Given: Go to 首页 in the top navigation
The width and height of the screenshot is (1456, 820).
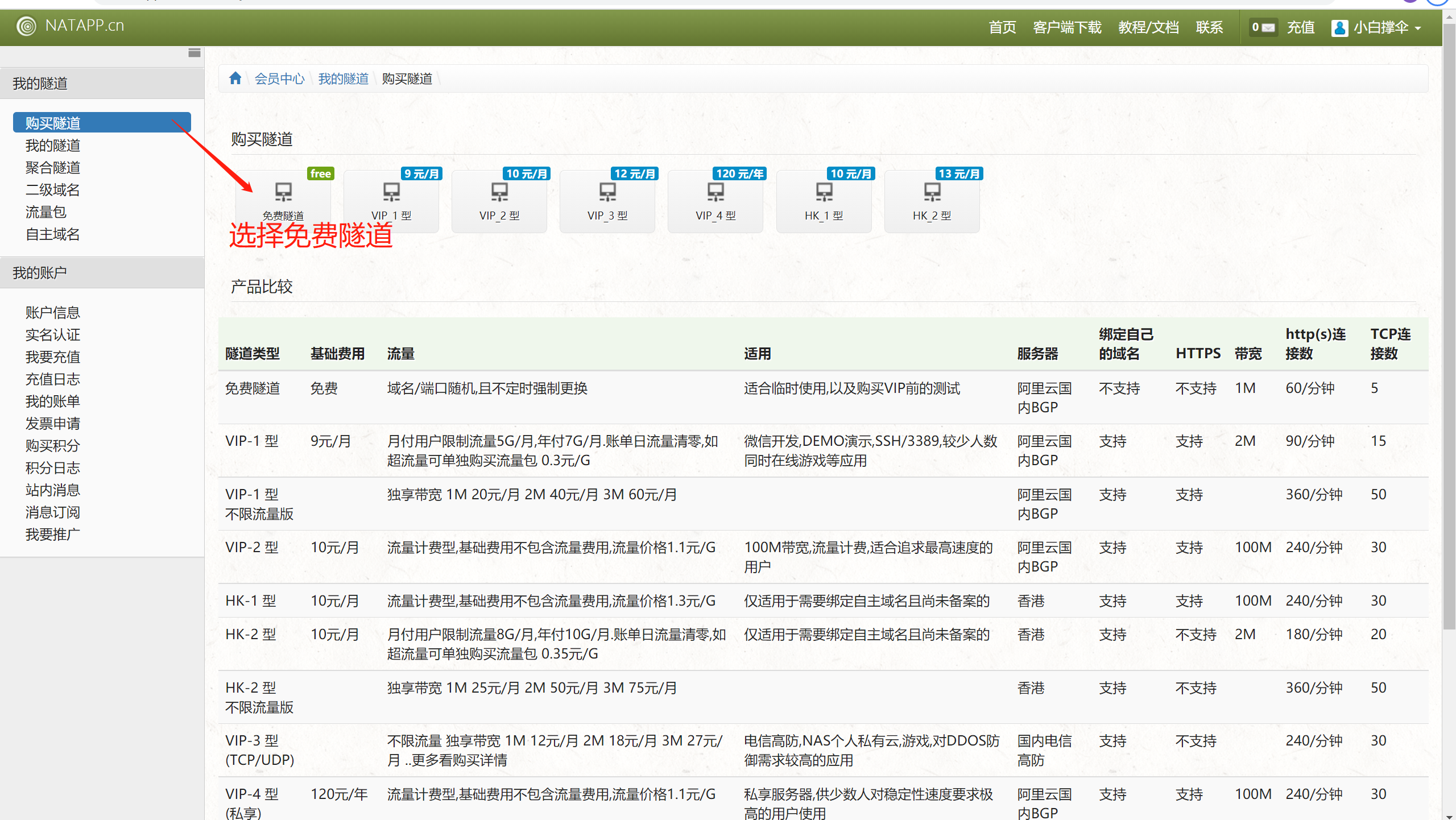Looking at the screenshot, I should (x=1002, y=27).
